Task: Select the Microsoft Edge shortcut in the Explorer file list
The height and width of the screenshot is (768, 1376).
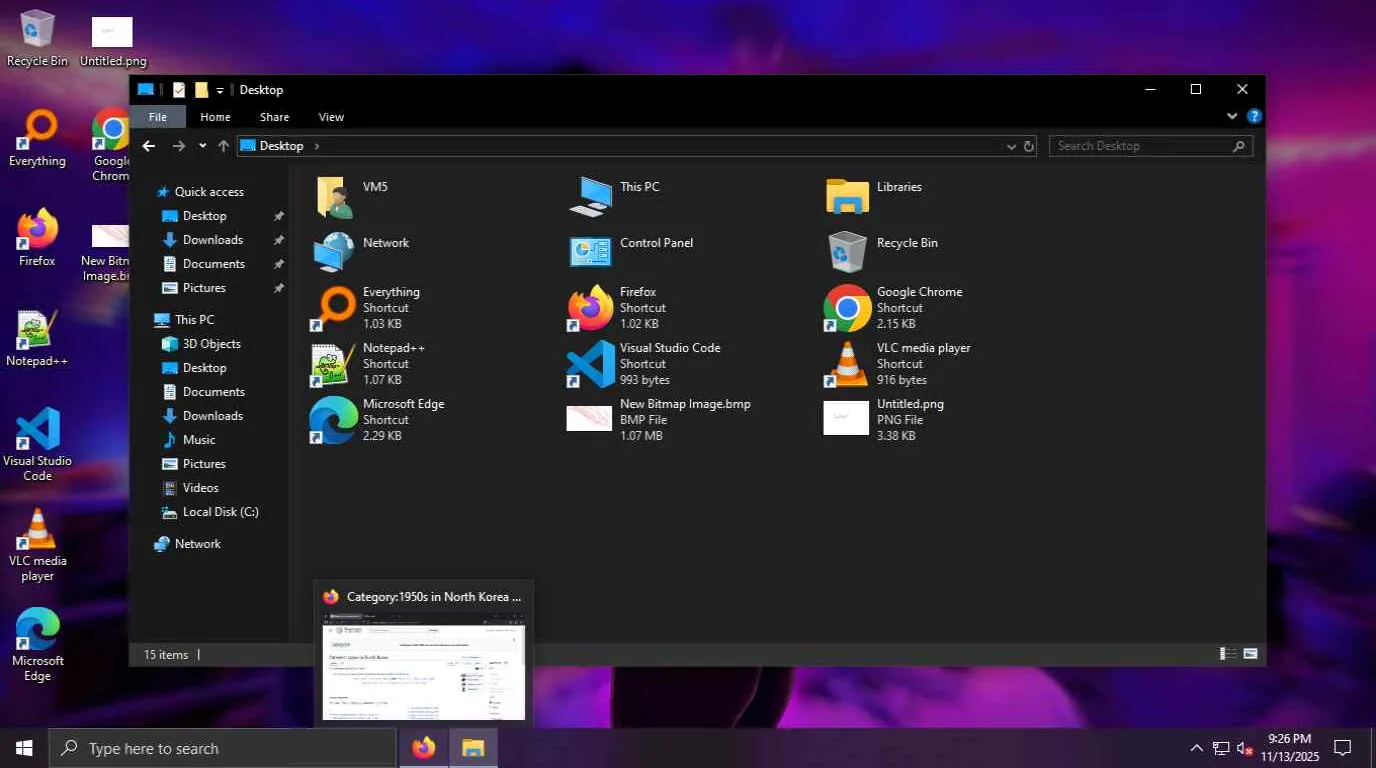Action: click(378, 420)
